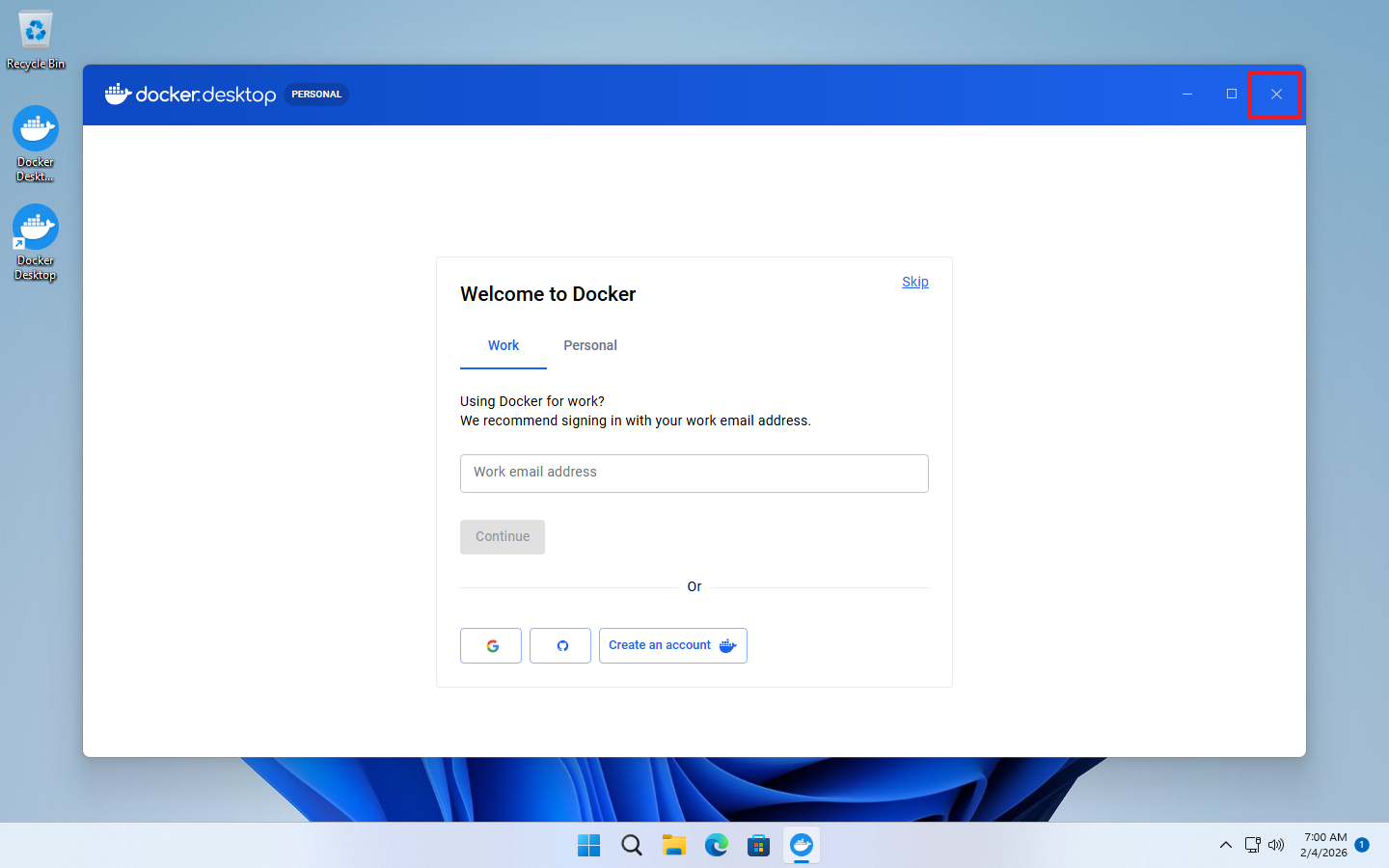
Task: Click the volume icon in system tray
Action: click(x=1276, y=845)
